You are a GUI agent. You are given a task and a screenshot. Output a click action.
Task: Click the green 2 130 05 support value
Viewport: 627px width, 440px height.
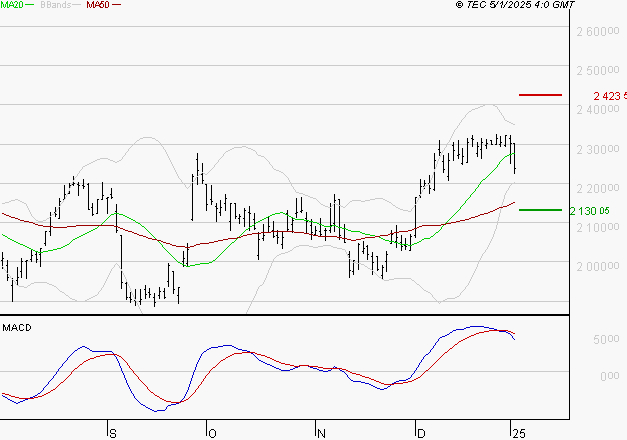point(590,211)
